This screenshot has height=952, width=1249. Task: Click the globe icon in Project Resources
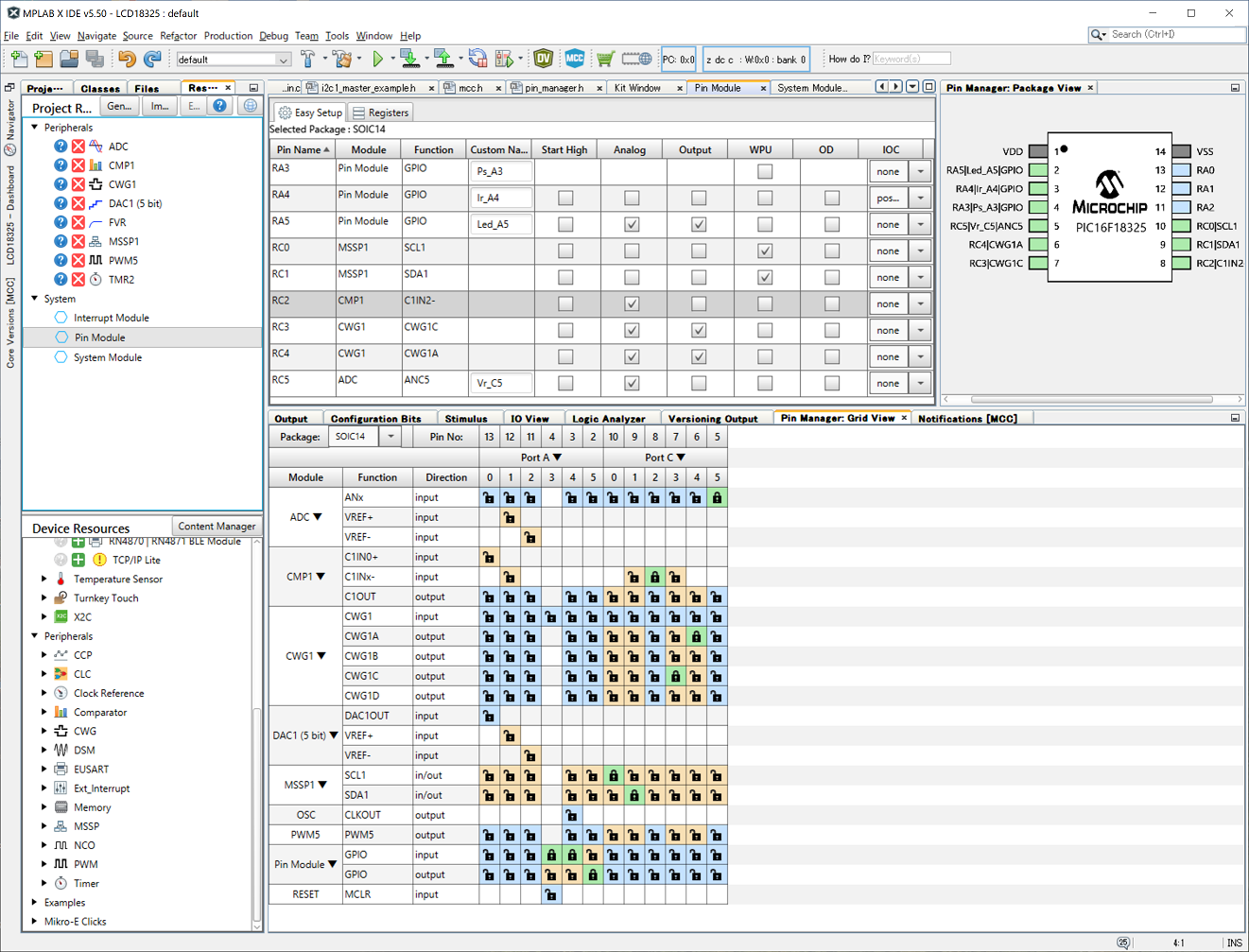250,106
